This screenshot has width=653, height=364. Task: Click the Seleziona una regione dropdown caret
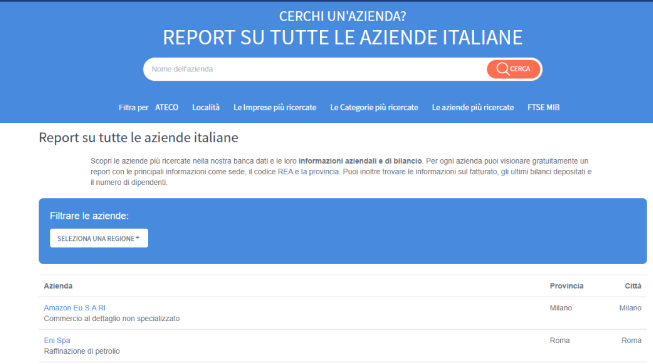point(138,238)
